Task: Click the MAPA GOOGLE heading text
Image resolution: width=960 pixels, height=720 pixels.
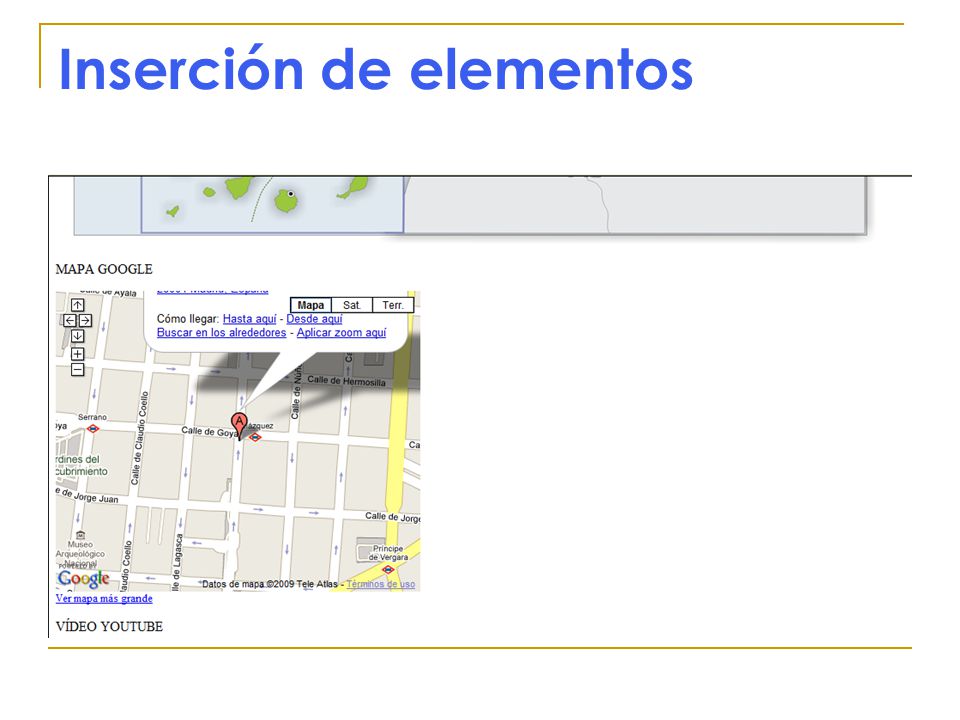Action: coord(104,269)
